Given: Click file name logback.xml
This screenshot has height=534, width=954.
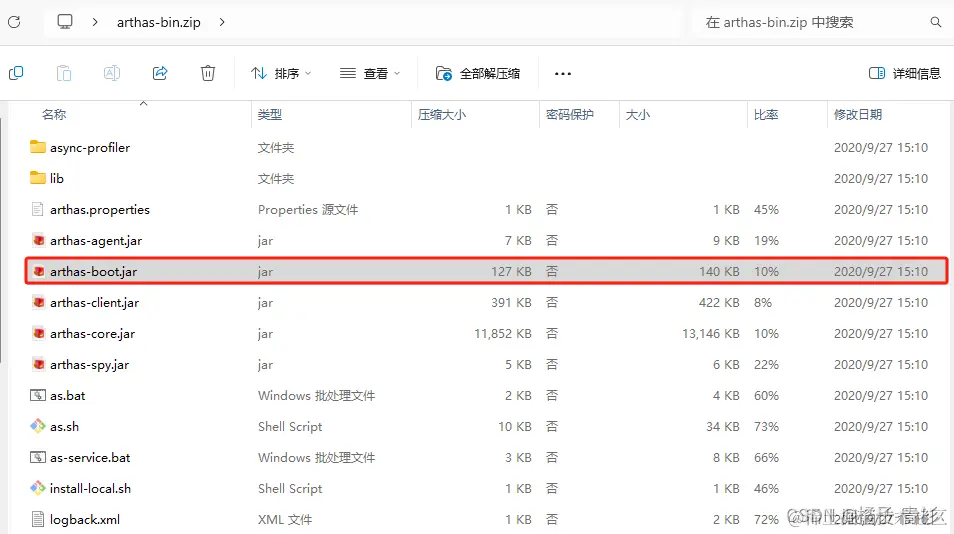Looking at the screenshot, I should 85,520.
